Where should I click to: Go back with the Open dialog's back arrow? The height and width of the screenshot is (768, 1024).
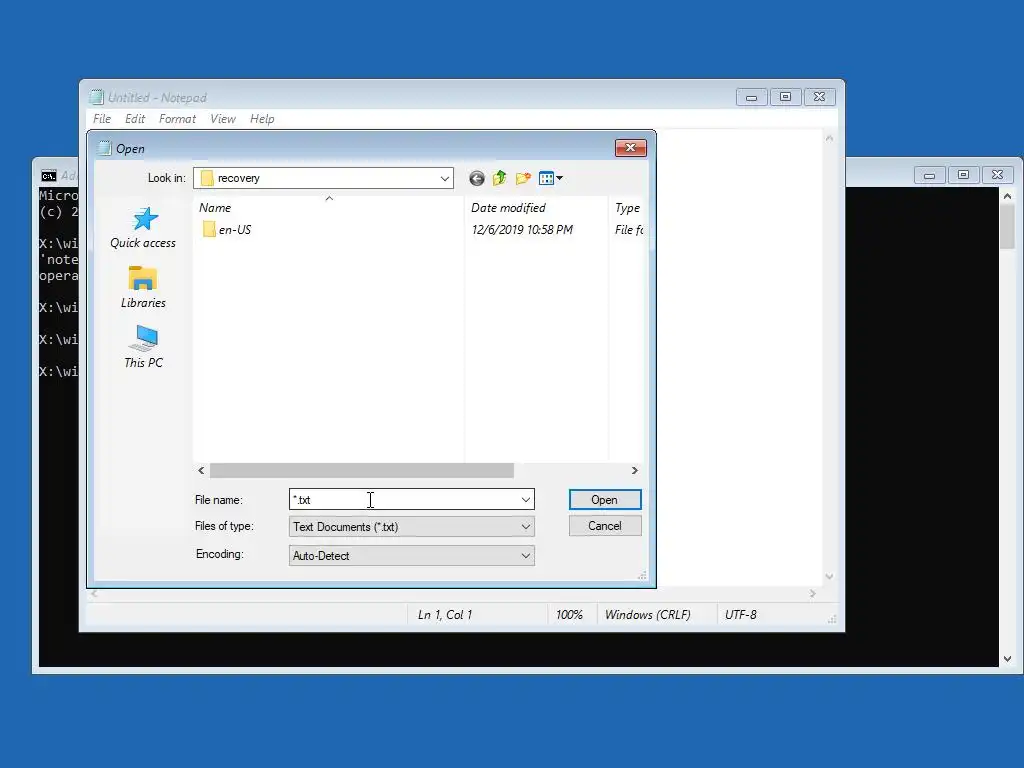[477, 178]
